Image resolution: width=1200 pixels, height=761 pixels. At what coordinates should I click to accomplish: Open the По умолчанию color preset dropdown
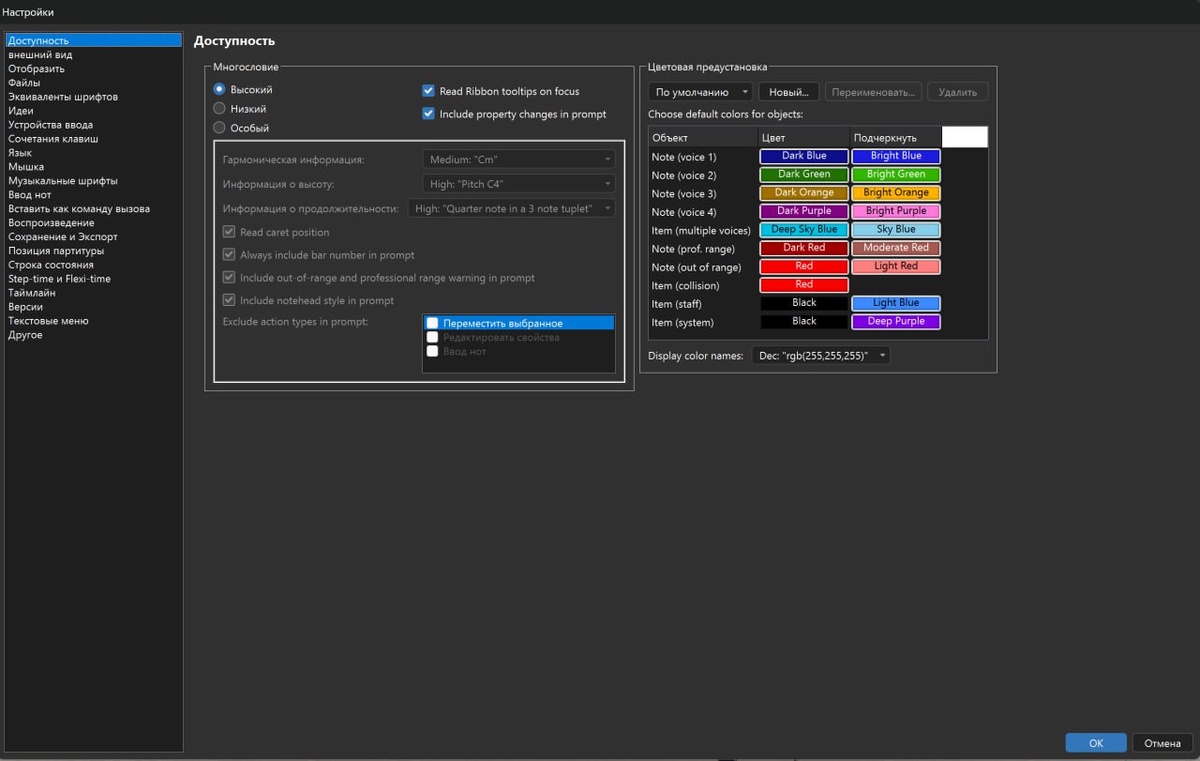coord(700,92)
